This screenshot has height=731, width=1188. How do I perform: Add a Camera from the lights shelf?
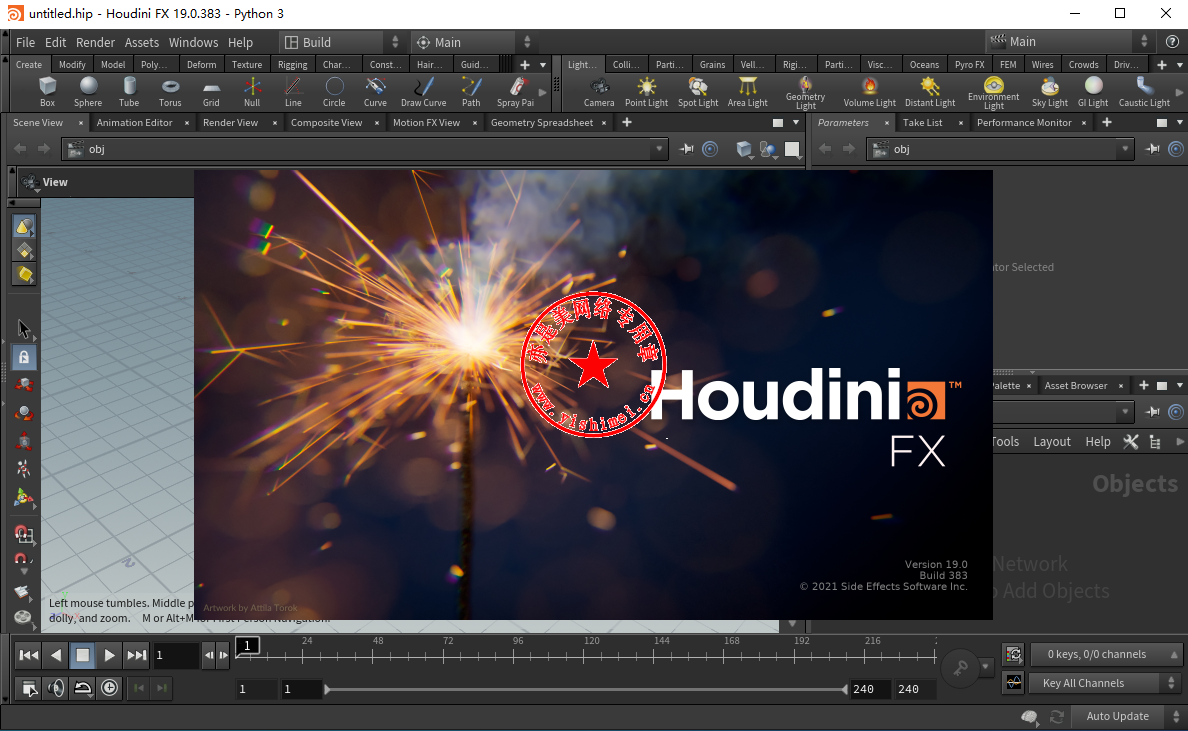coord(599,92)
